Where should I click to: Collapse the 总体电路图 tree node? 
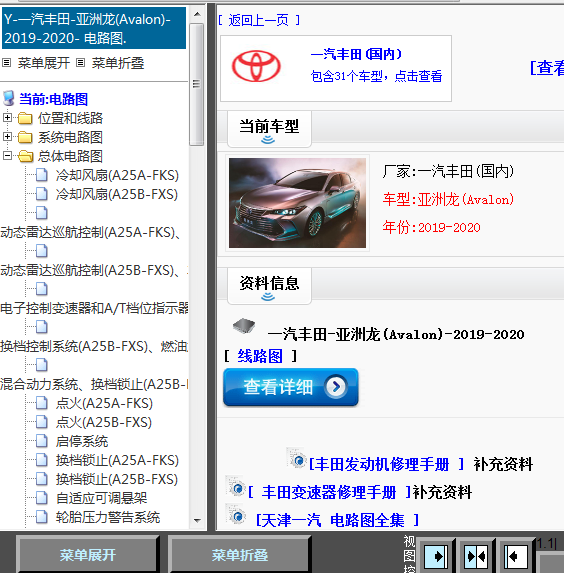click(7, 156)
